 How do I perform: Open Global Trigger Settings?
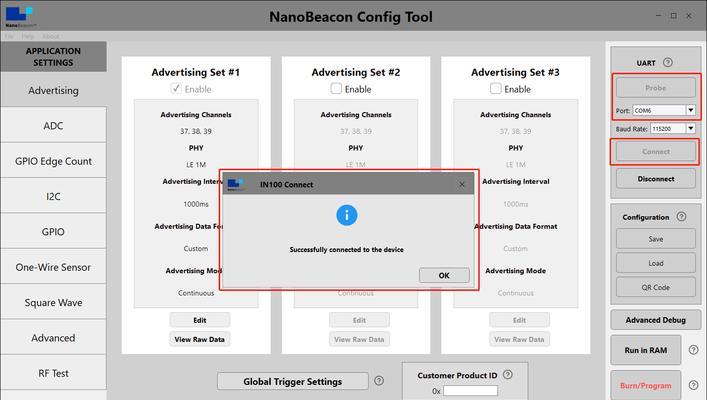point(293,382)
